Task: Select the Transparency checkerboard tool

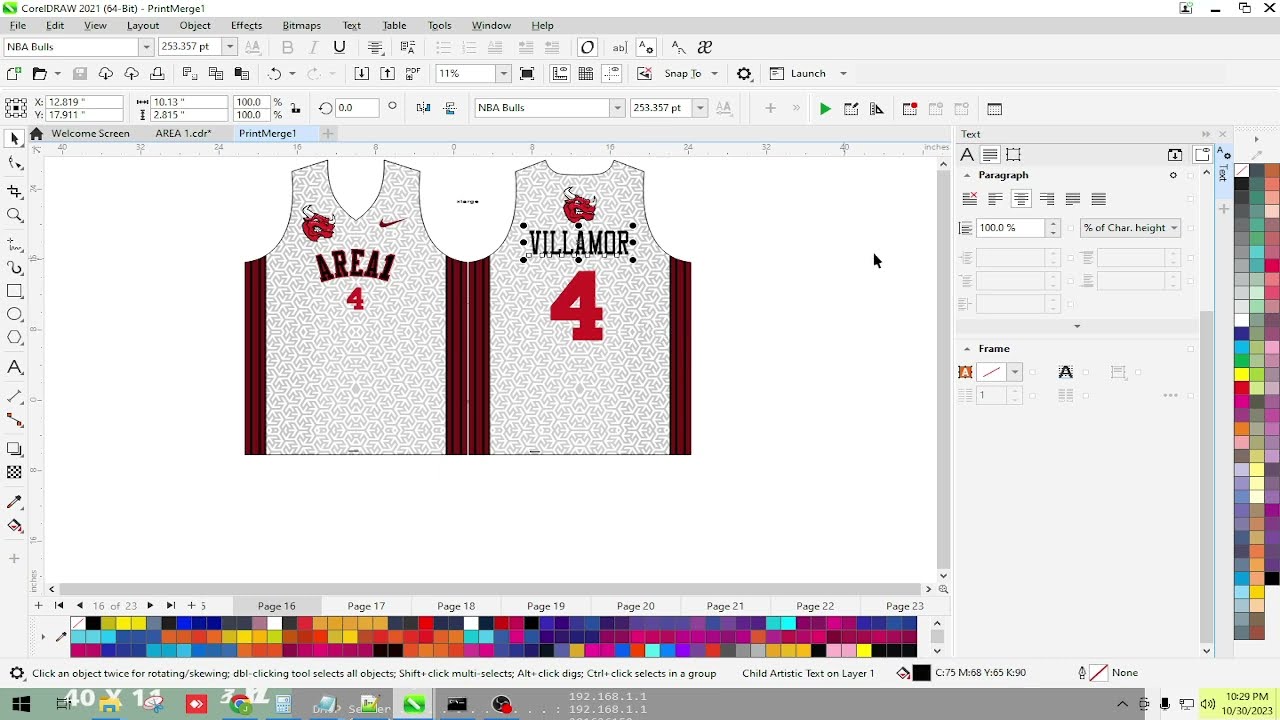Action: (14, 473)
